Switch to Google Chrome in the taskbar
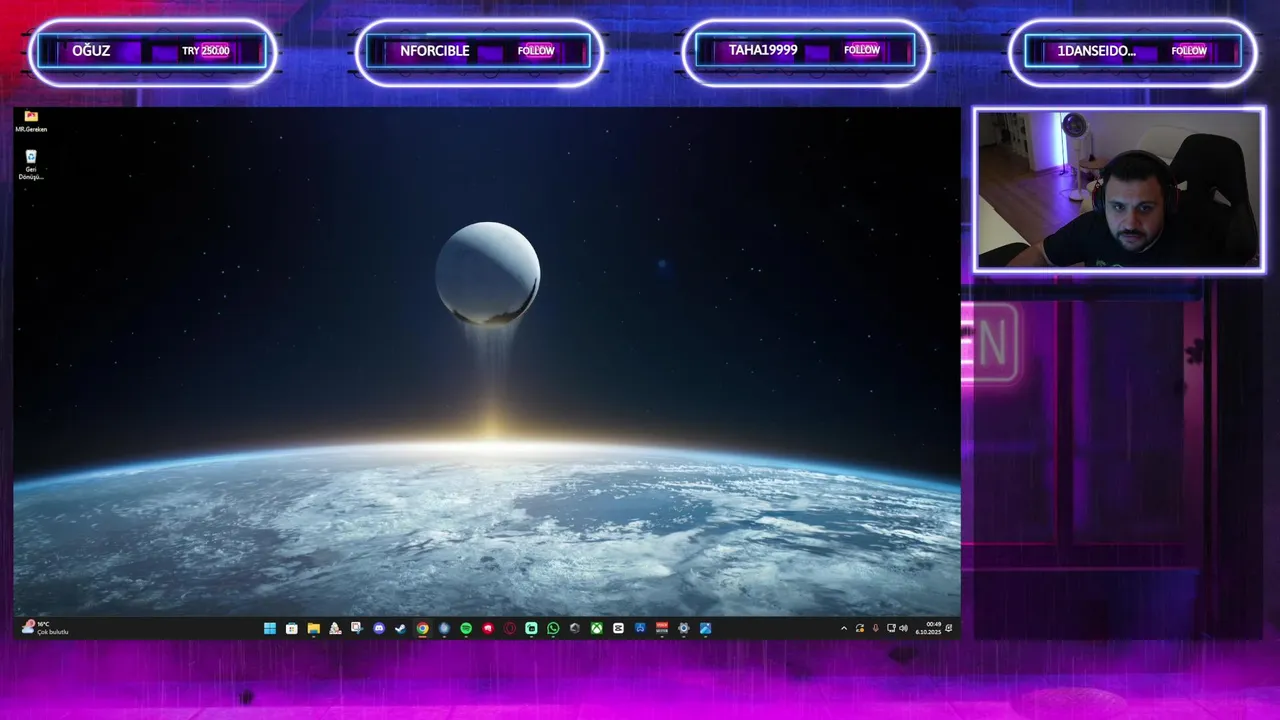The height and width of the screenshot is (720, 1280). click(422, 628)
